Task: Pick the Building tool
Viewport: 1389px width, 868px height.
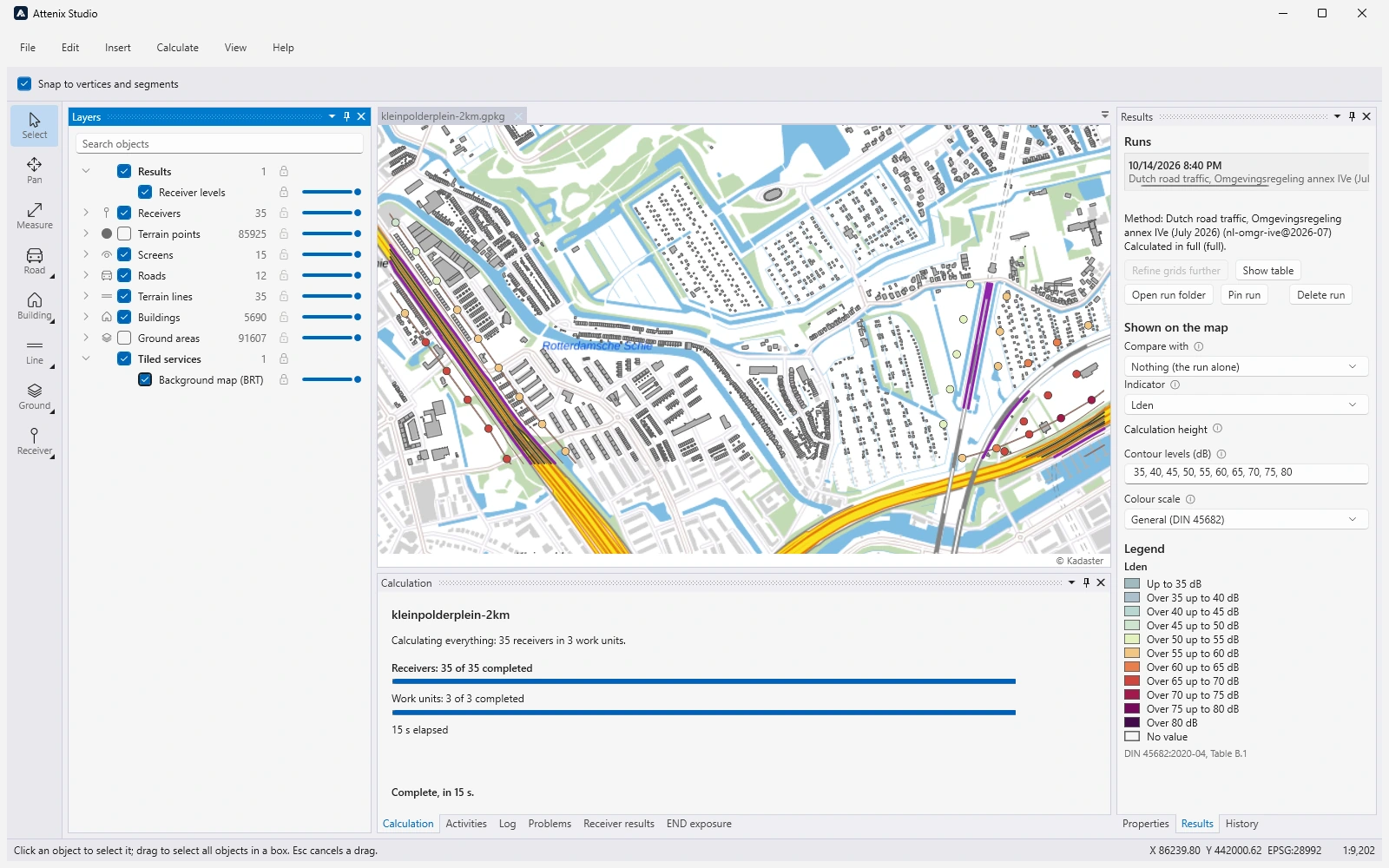Action: (x=35, y=306)
